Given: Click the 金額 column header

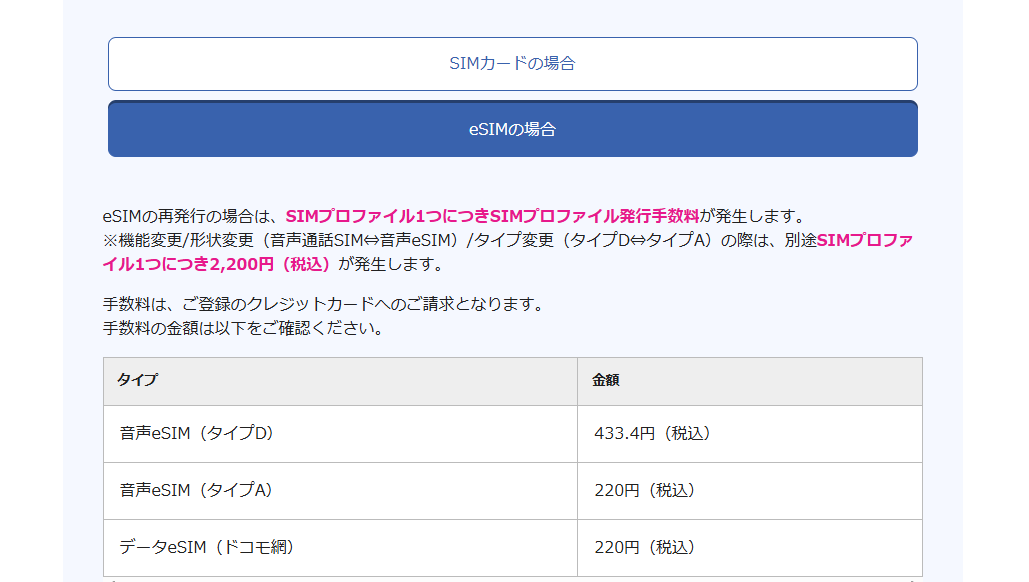Looking at the screenshot, I should click(x=749, y=381).
